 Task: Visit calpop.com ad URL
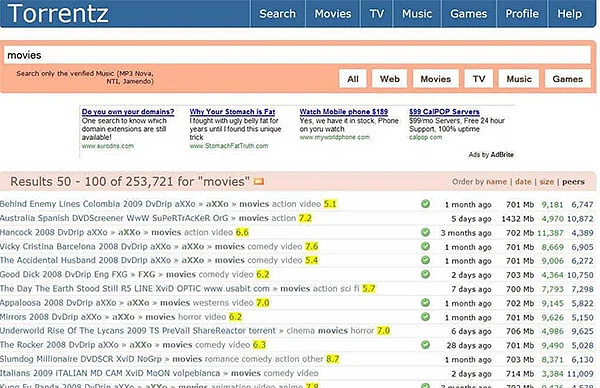[x=425, y=137]
